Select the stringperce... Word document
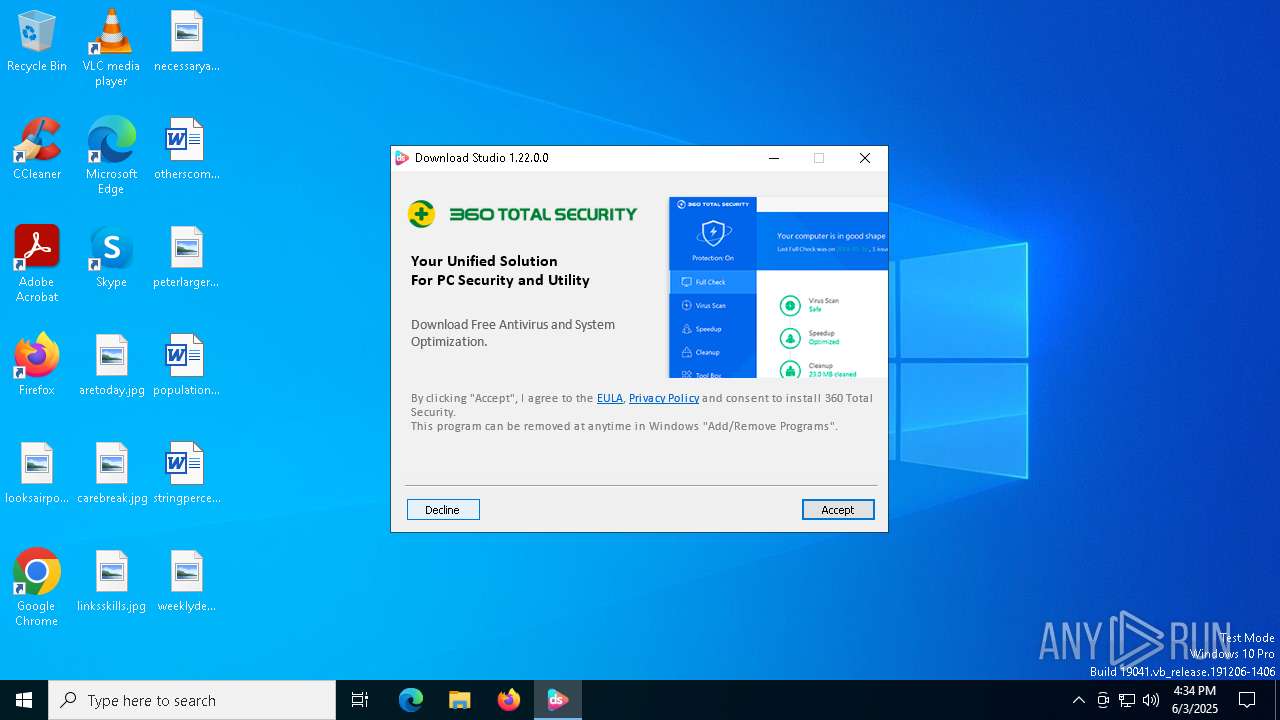 click(187, 474)
